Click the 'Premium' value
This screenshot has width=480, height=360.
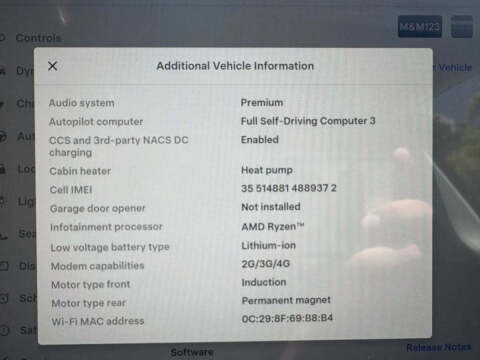click(262, 102)
